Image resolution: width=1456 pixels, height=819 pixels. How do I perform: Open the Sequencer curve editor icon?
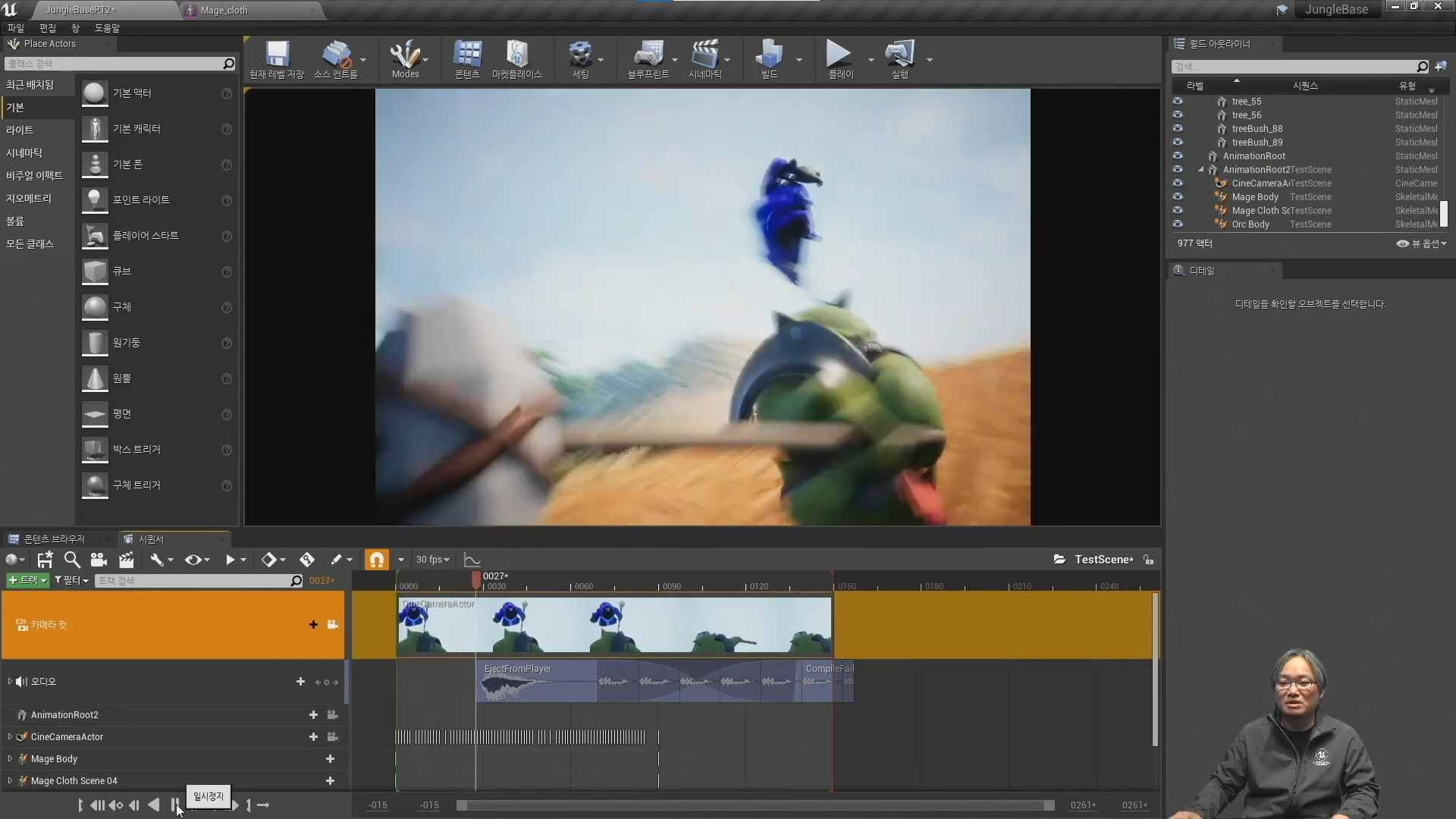tap(472, 560)
